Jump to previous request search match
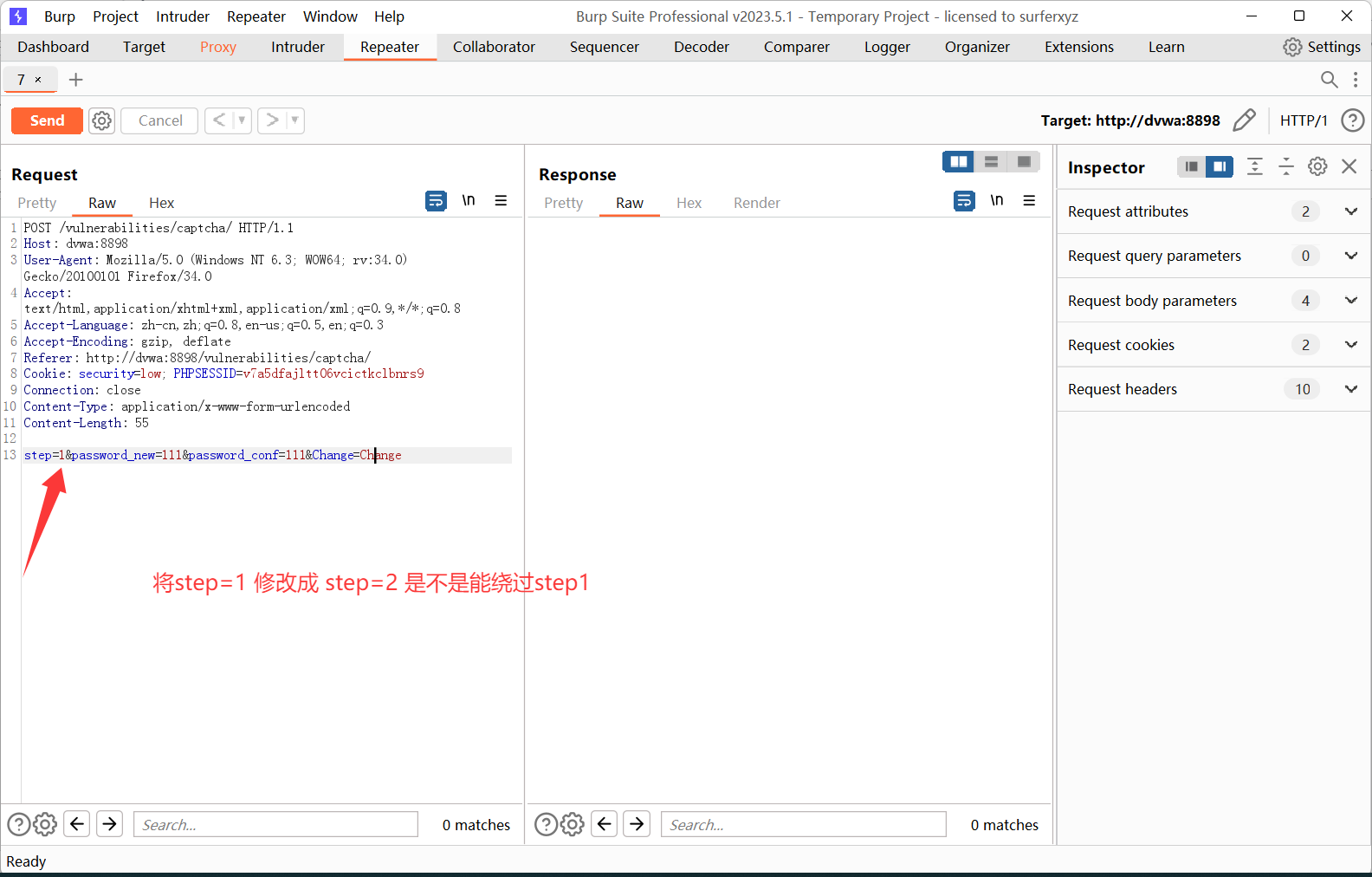 coord(77,823)
